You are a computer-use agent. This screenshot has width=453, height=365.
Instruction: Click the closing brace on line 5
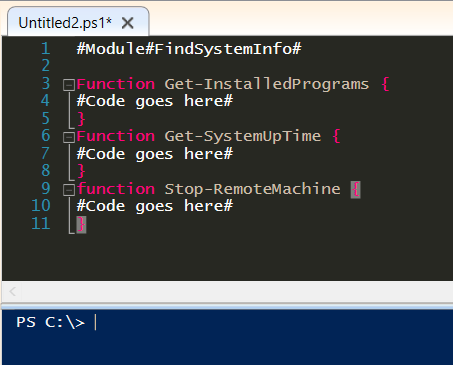[x=81, y=119]
